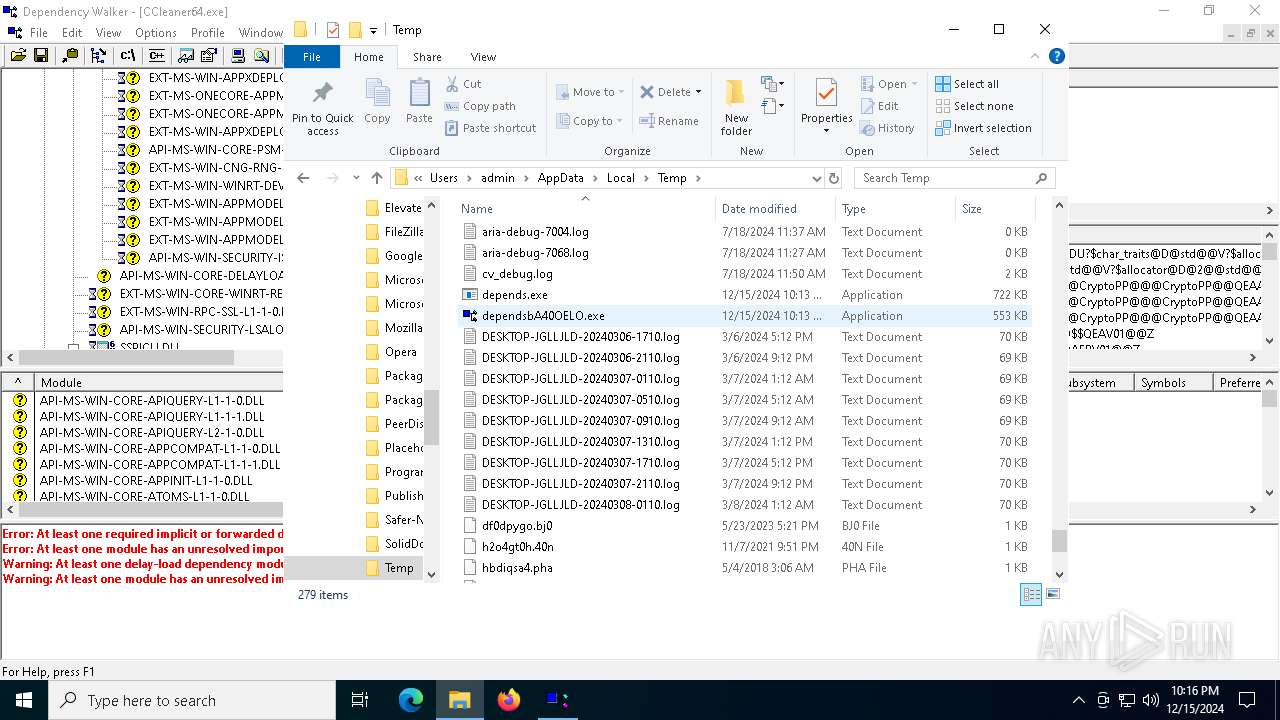Click the Windows taskbar search box
1280x720 pixels.
point(192,700)
